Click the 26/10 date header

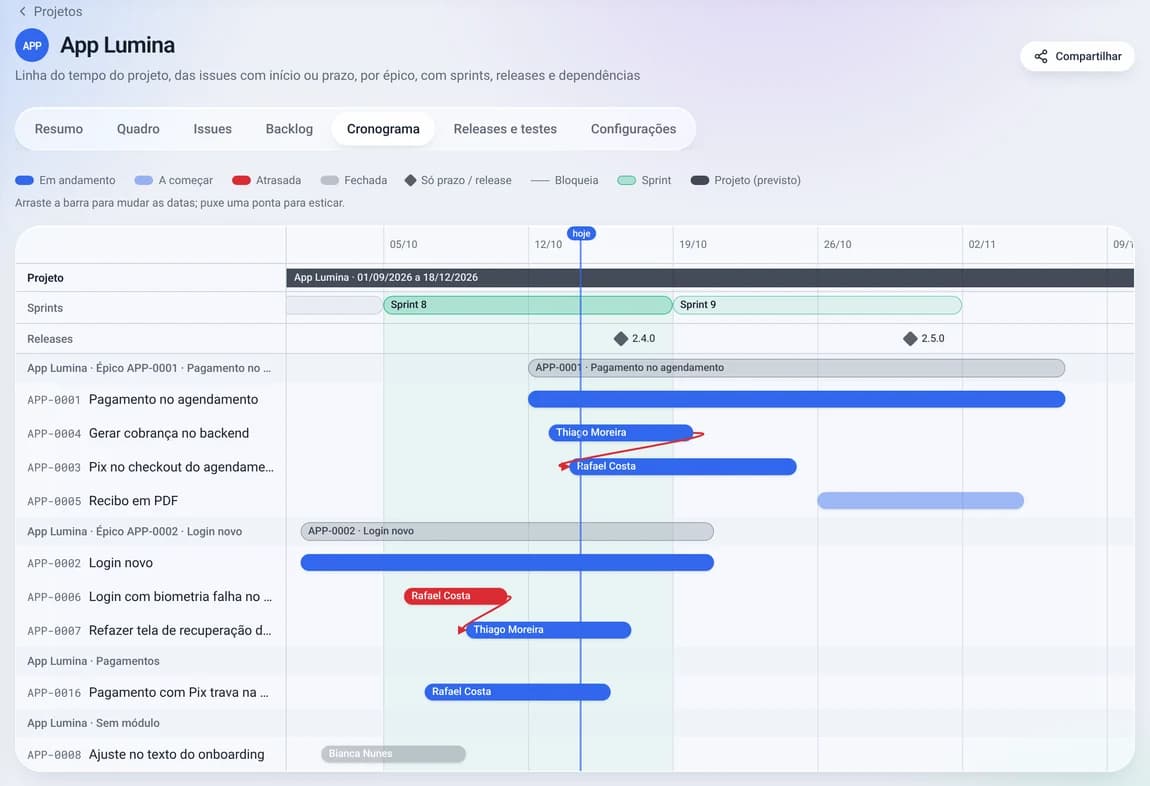(x=838, y=244)
